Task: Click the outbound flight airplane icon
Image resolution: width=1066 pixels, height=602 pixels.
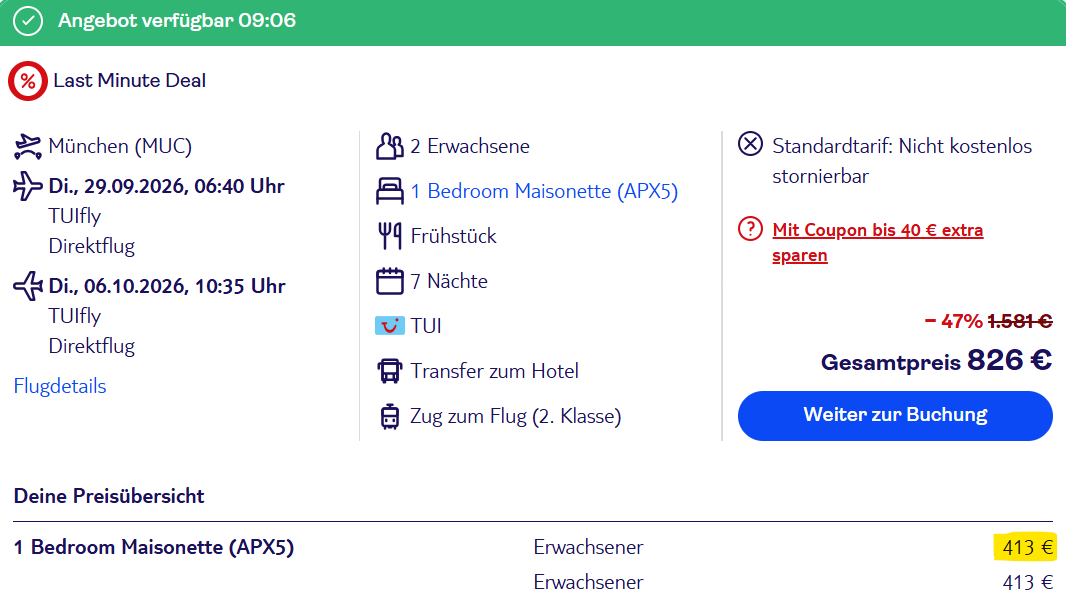Action: (x=27, y=186)
